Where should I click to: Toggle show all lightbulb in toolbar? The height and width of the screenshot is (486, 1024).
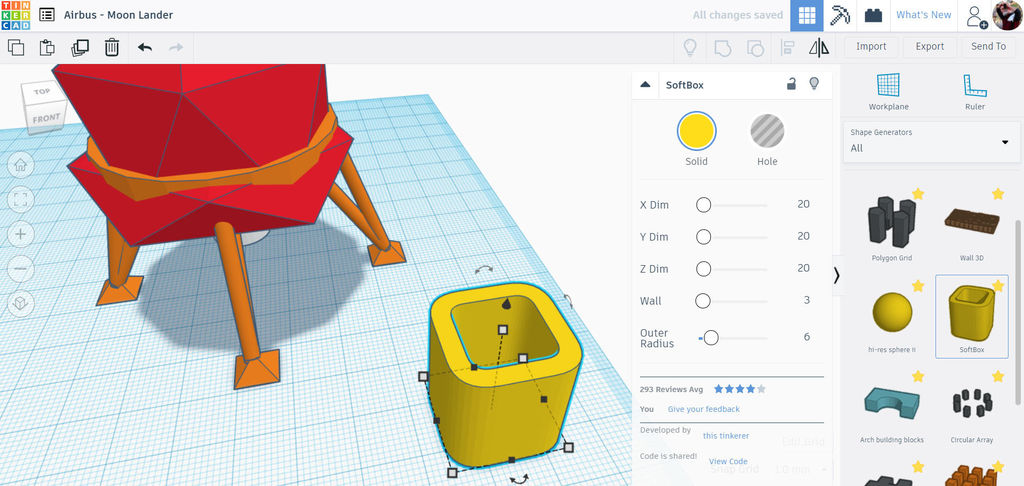coord(690,47)
